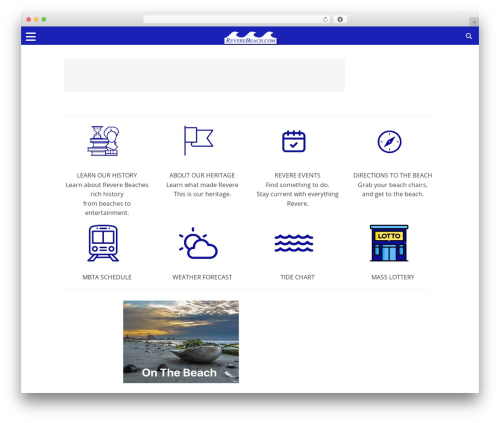Click the Lotto store icon

point(389,243)
